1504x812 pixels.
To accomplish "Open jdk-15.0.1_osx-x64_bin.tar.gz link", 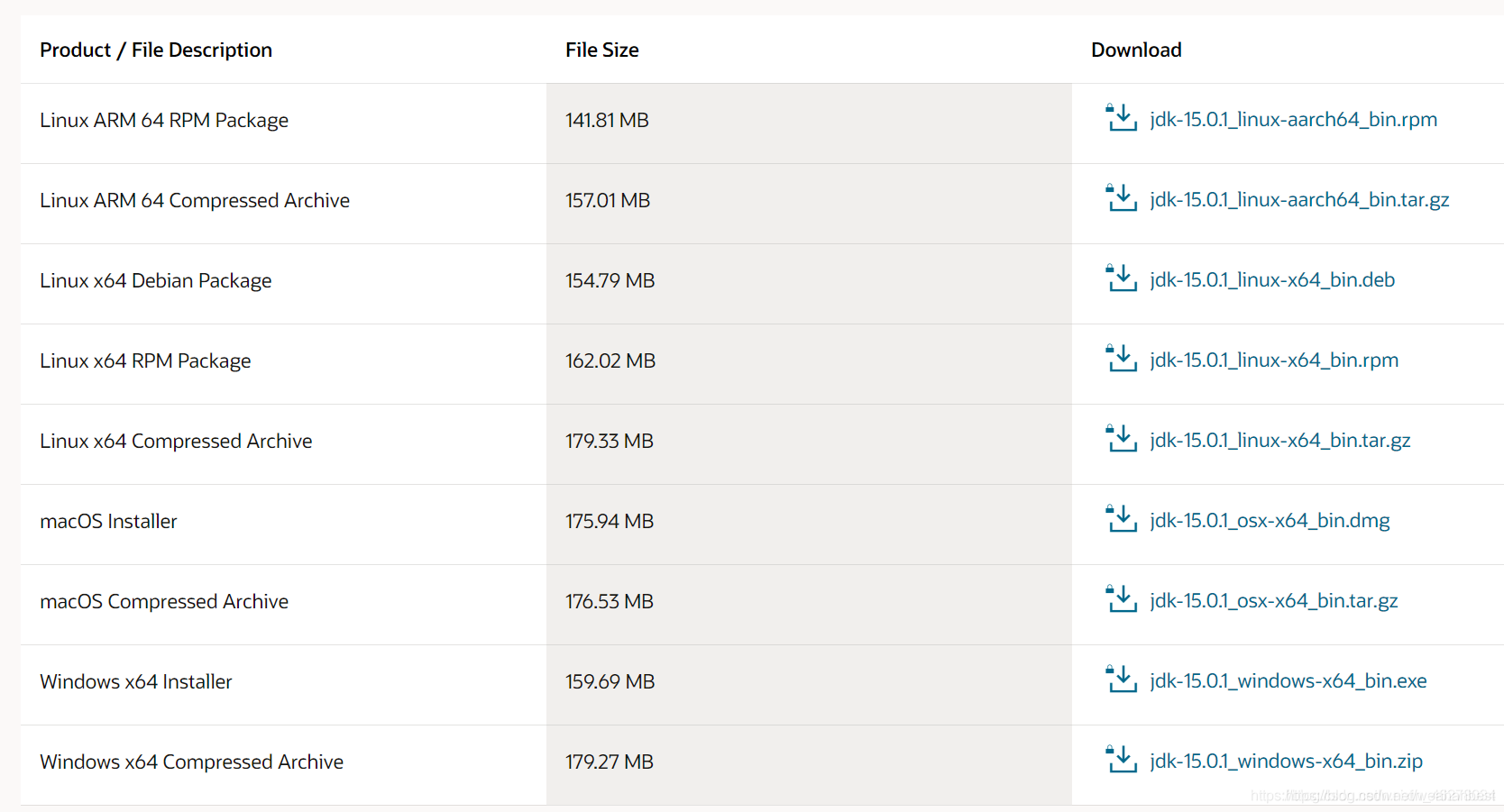I will click(x=1274, y=601).
